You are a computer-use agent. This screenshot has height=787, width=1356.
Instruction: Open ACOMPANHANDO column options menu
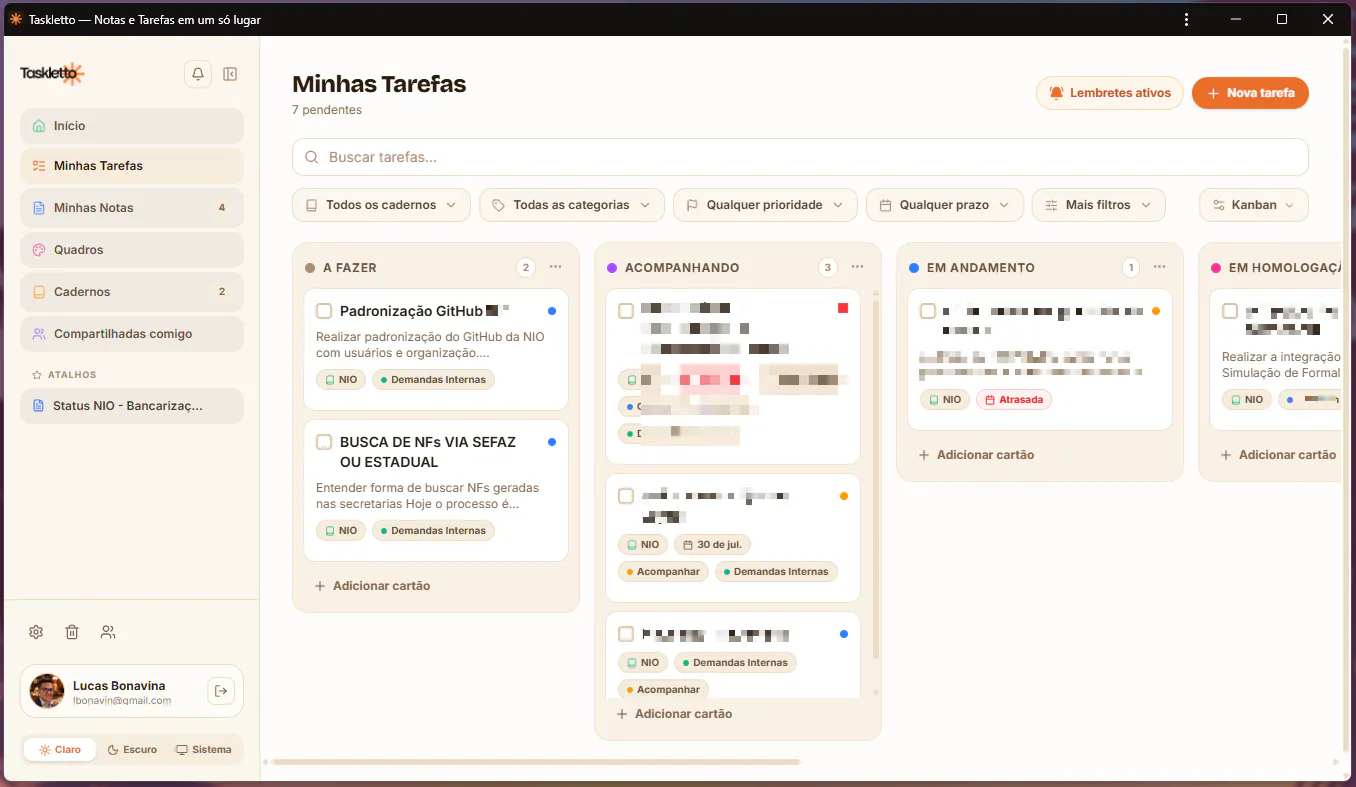click(857, 267)
